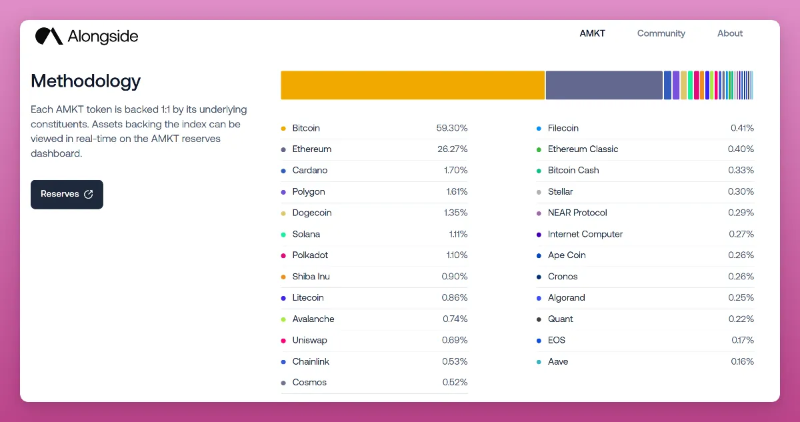Click the pink Polkadot legend dot
This screenshot has width=800, height=422.
tap(283, 255)
